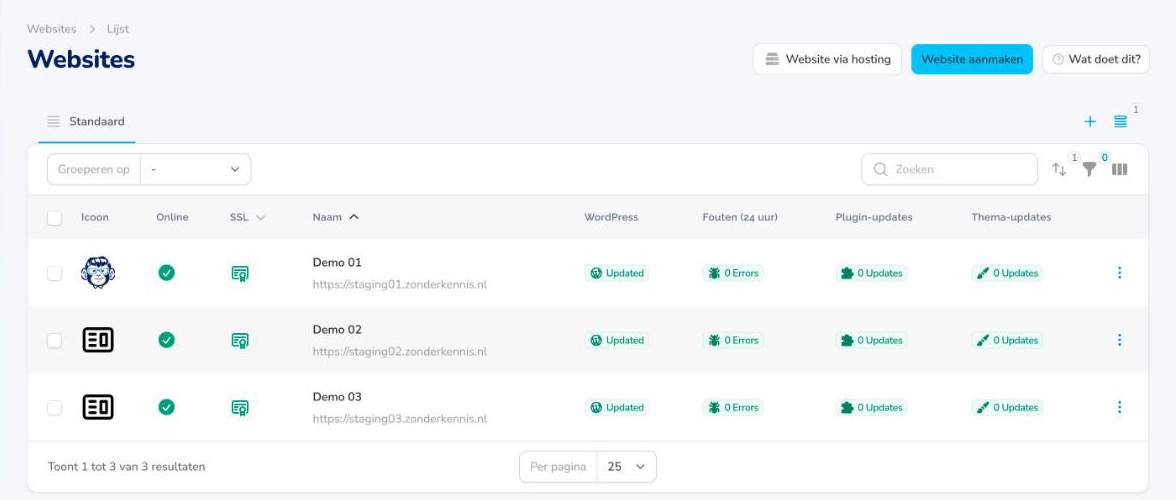Image resolution: width=1176 pixels, height=500 pixels.
Task: Click the SSL certificate icon for Demo 02
Action: (x=240, y=341)
